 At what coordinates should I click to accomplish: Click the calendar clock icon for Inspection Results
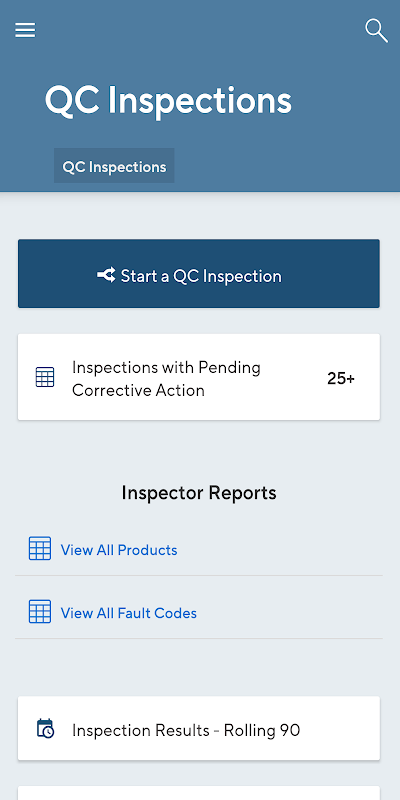click(45, 728)
